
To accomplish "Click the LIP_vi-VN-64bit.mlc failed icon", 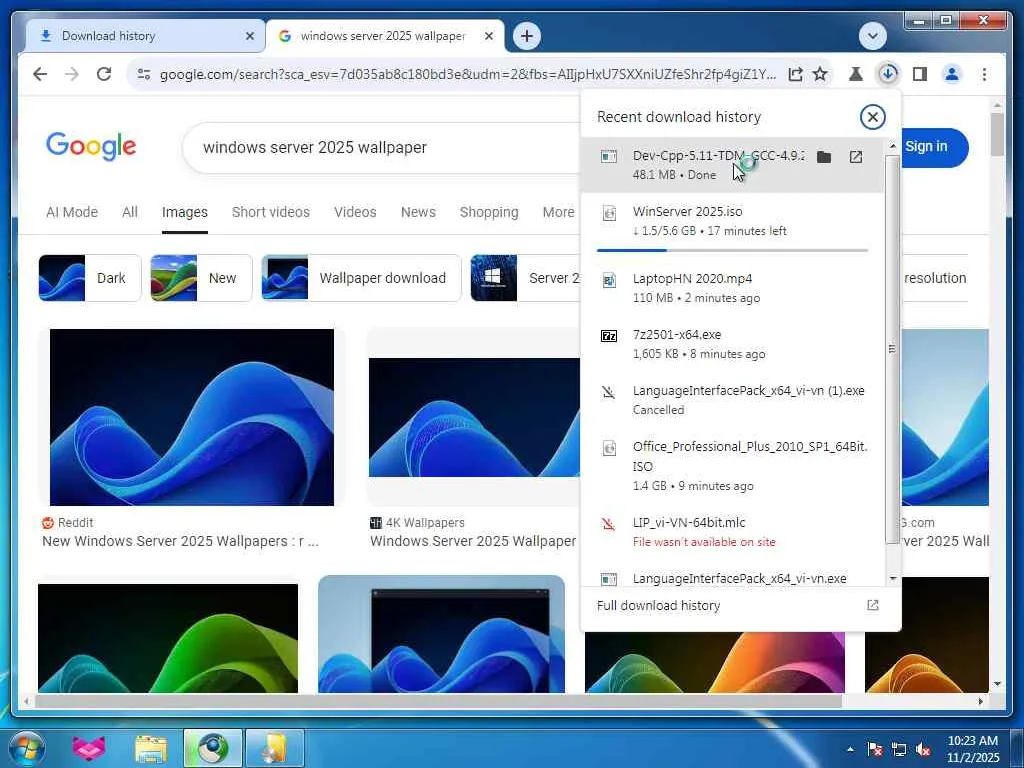I will coord(609,524).
